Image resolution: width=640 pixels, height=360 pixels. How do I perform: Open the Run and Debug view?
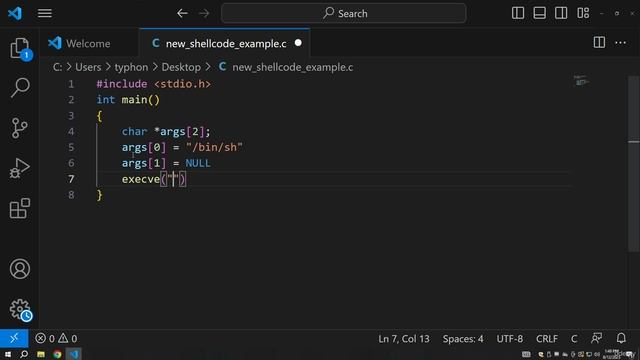pyautogui.click(x=20, y=168)
